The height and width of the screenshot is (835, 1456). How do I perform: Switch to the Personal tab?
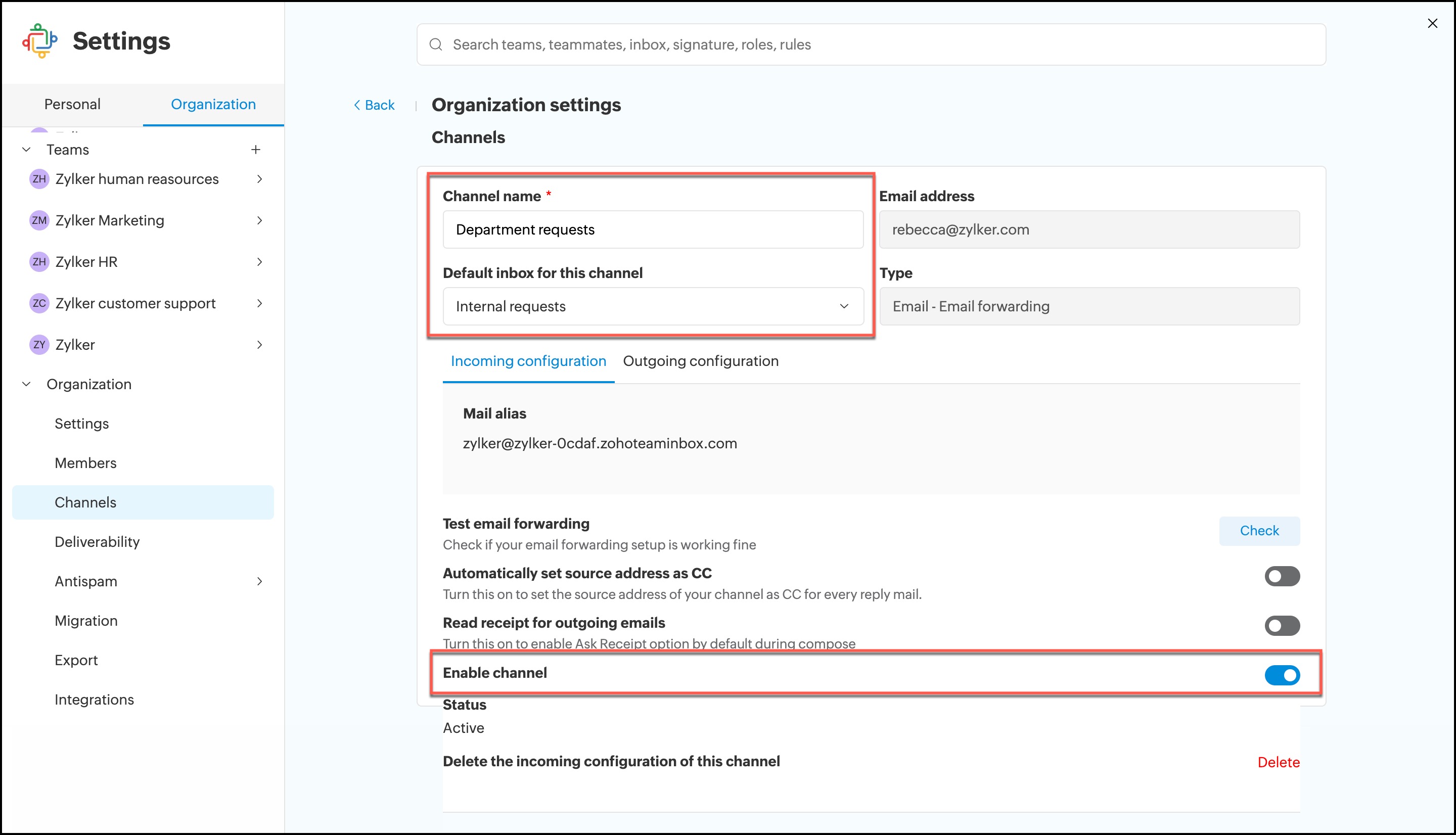(72, 104)
